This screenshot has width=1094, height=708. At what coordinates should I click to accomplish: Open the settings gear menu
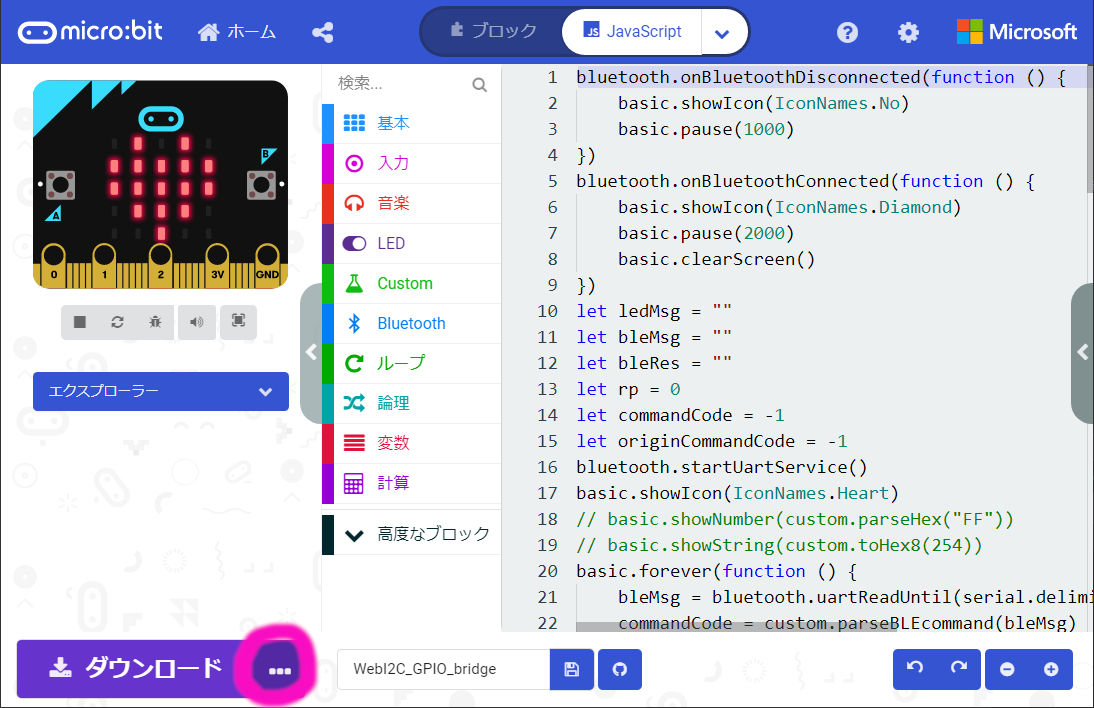click(x=908, y=33)
